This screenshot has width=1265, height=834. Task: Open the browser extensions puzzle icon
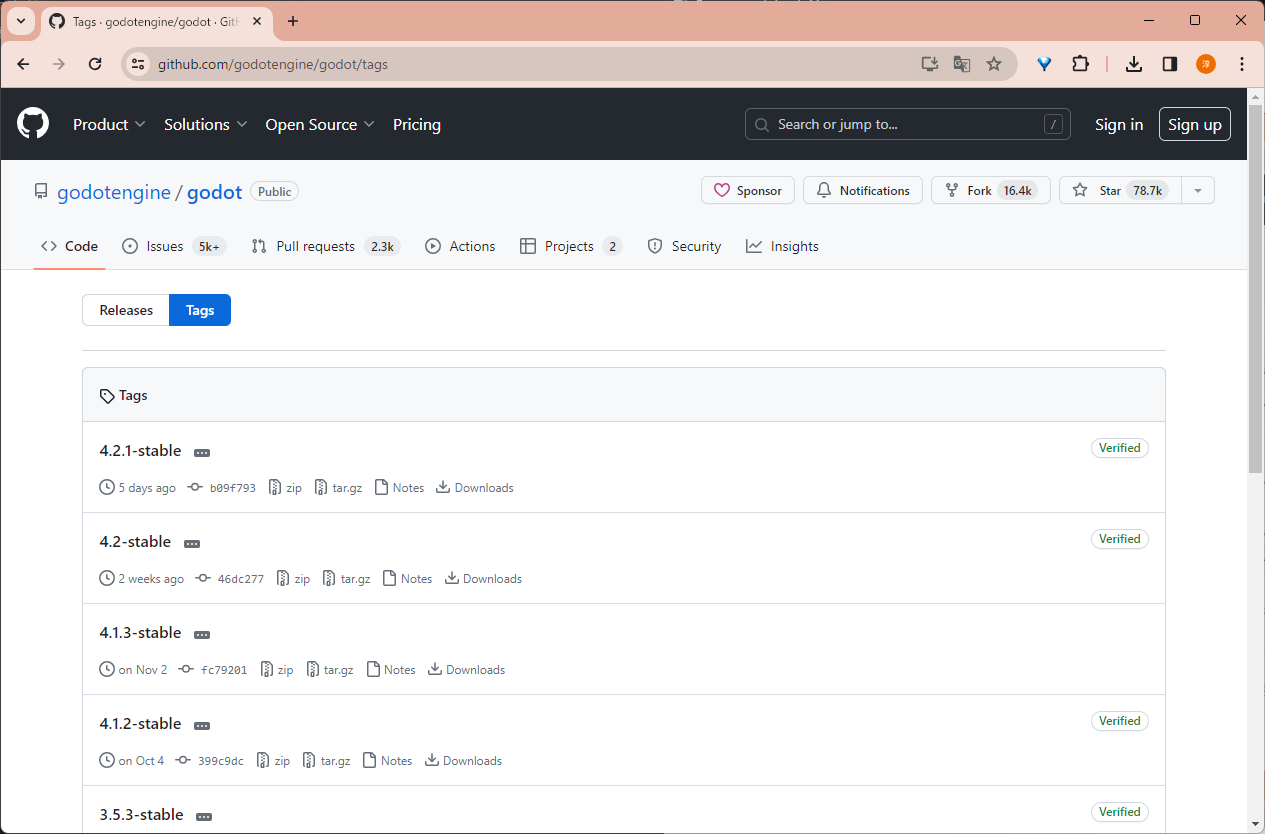[x=1080, y=64]
